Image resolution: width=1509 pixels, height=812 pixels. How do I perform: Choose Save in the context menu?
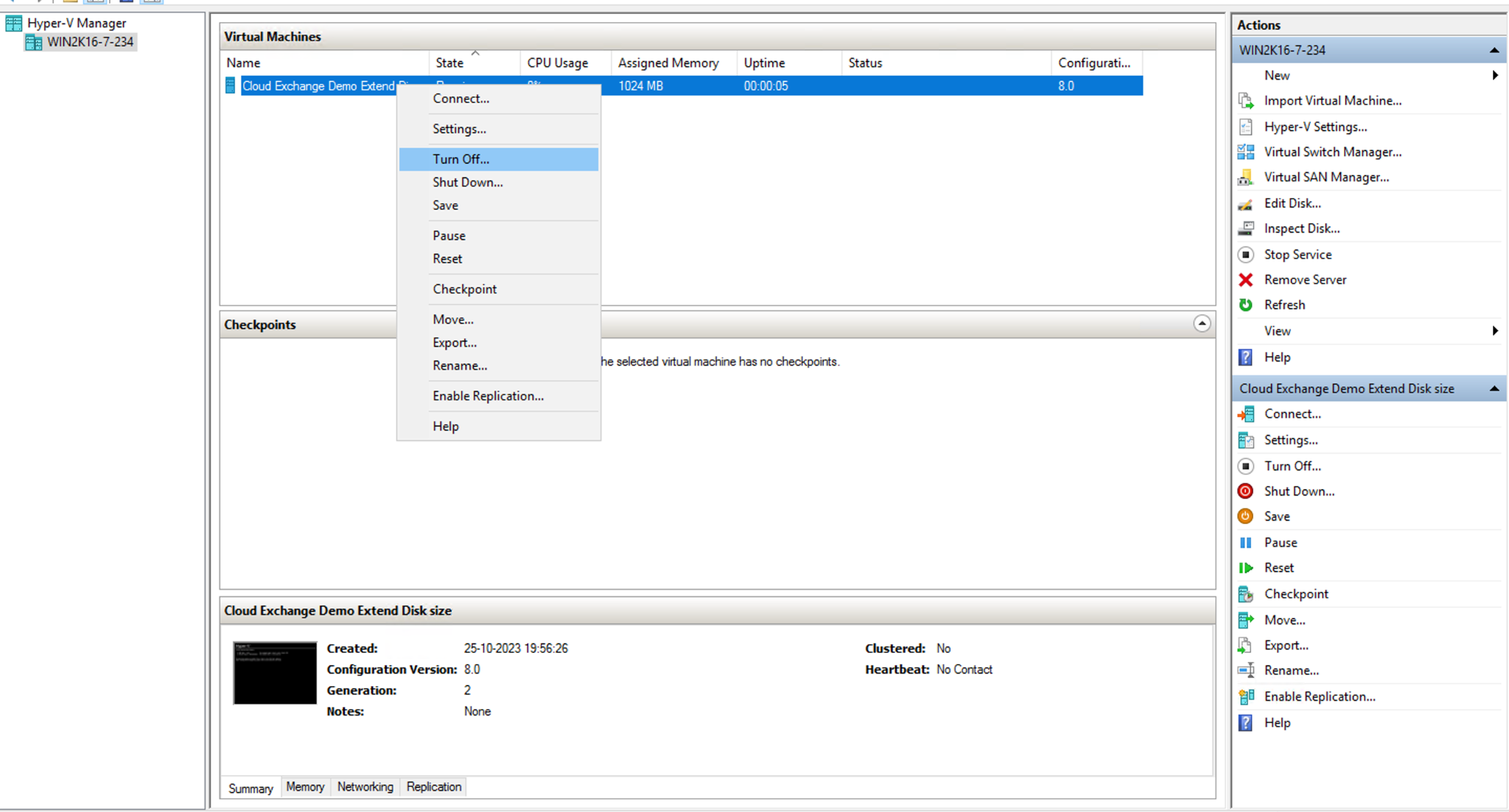tap(499, 206)
